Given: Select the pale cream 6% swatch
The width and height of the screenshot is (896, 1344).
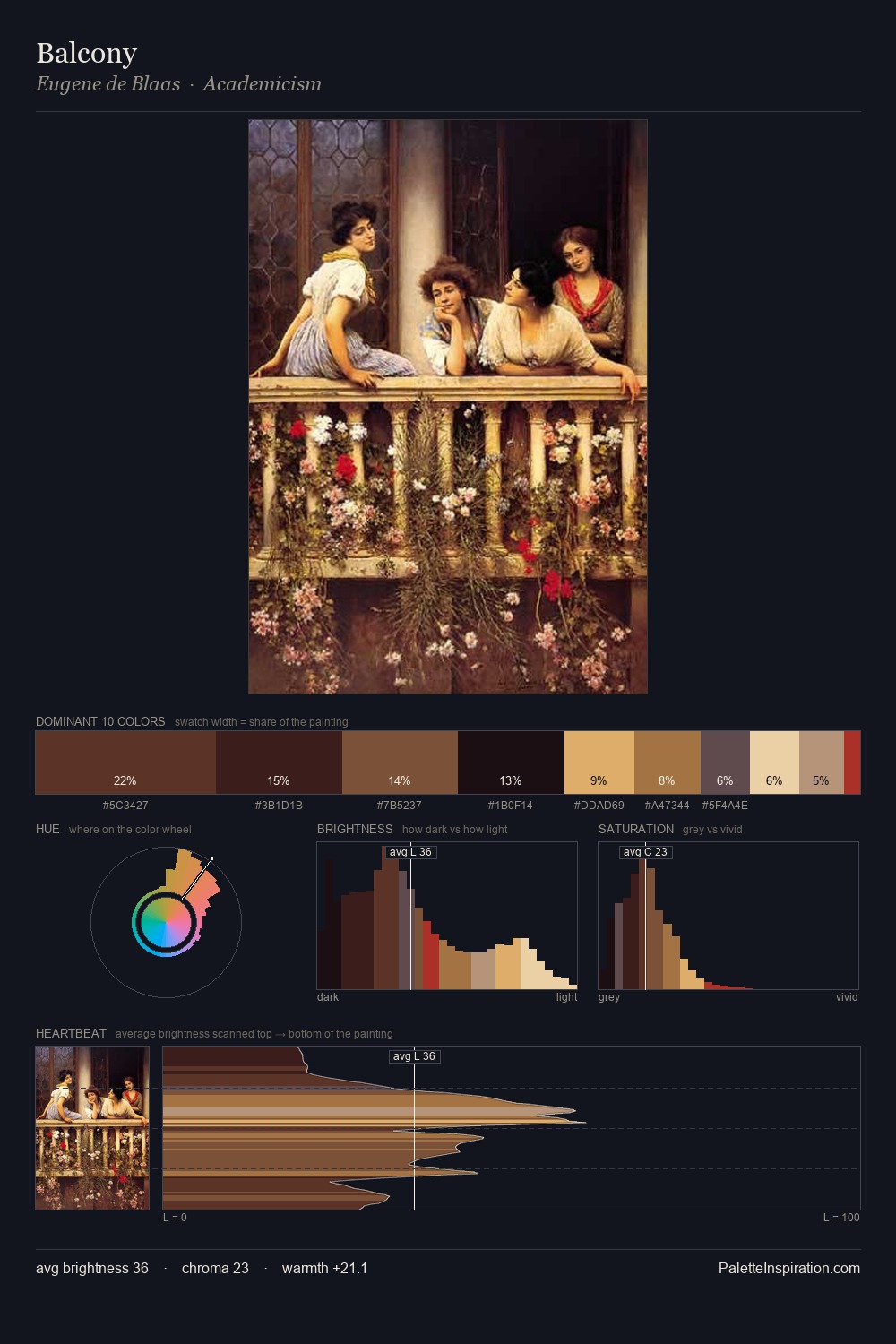Looking at the screenshot, I should click(774, 762).
